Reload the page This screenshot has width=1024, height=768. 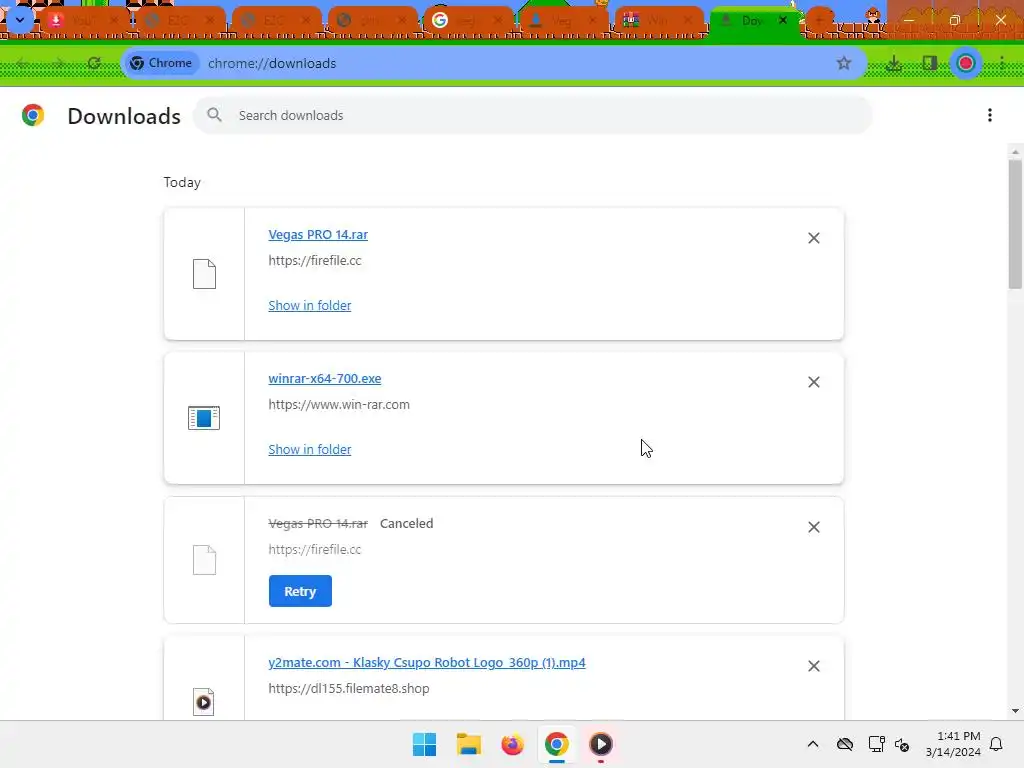(x=94, y=63)
